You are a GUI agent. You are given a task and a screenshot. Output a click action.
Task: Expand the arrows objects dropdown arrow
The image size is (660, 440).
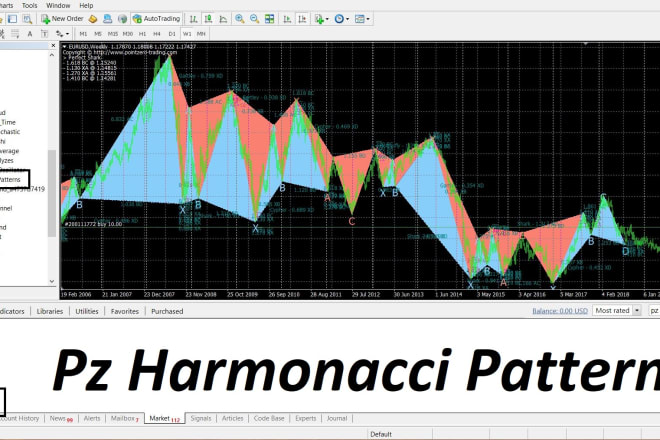point(67,34)
